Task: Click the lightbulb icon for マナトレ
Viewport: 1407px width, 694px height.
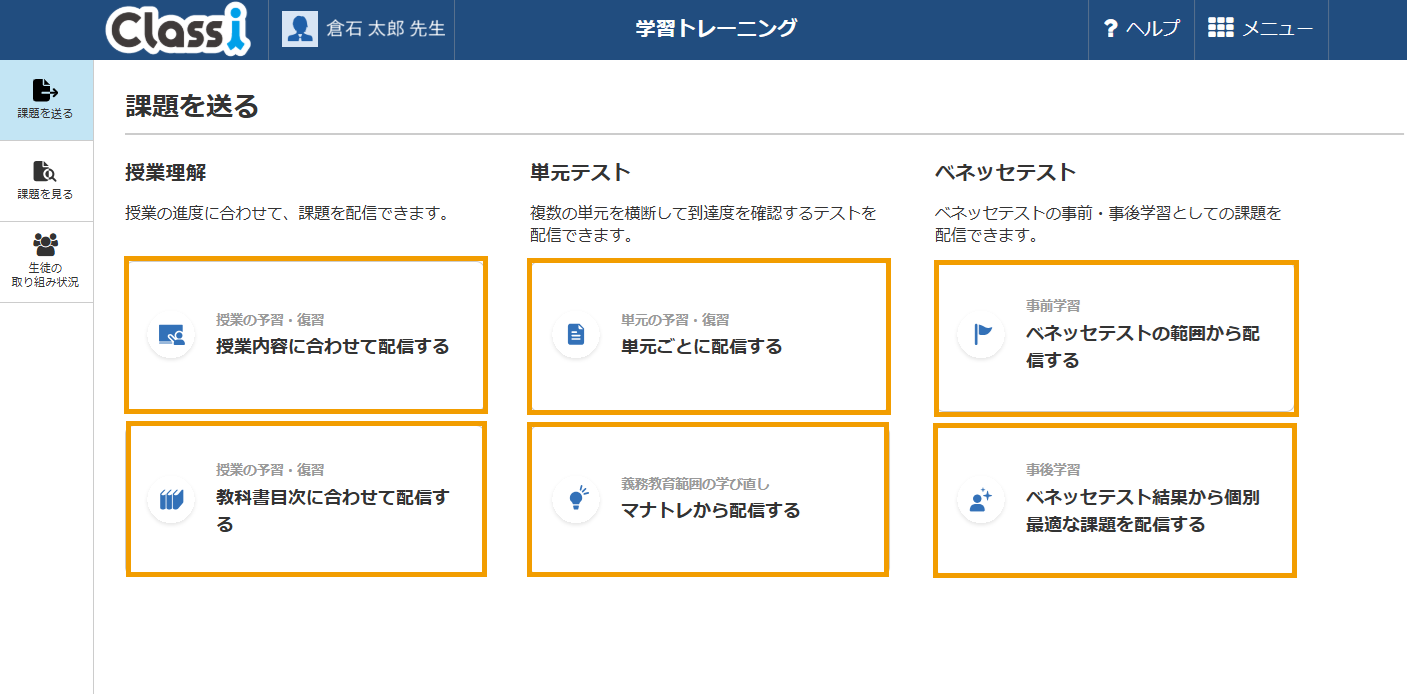Action: (x=576, y=498)
